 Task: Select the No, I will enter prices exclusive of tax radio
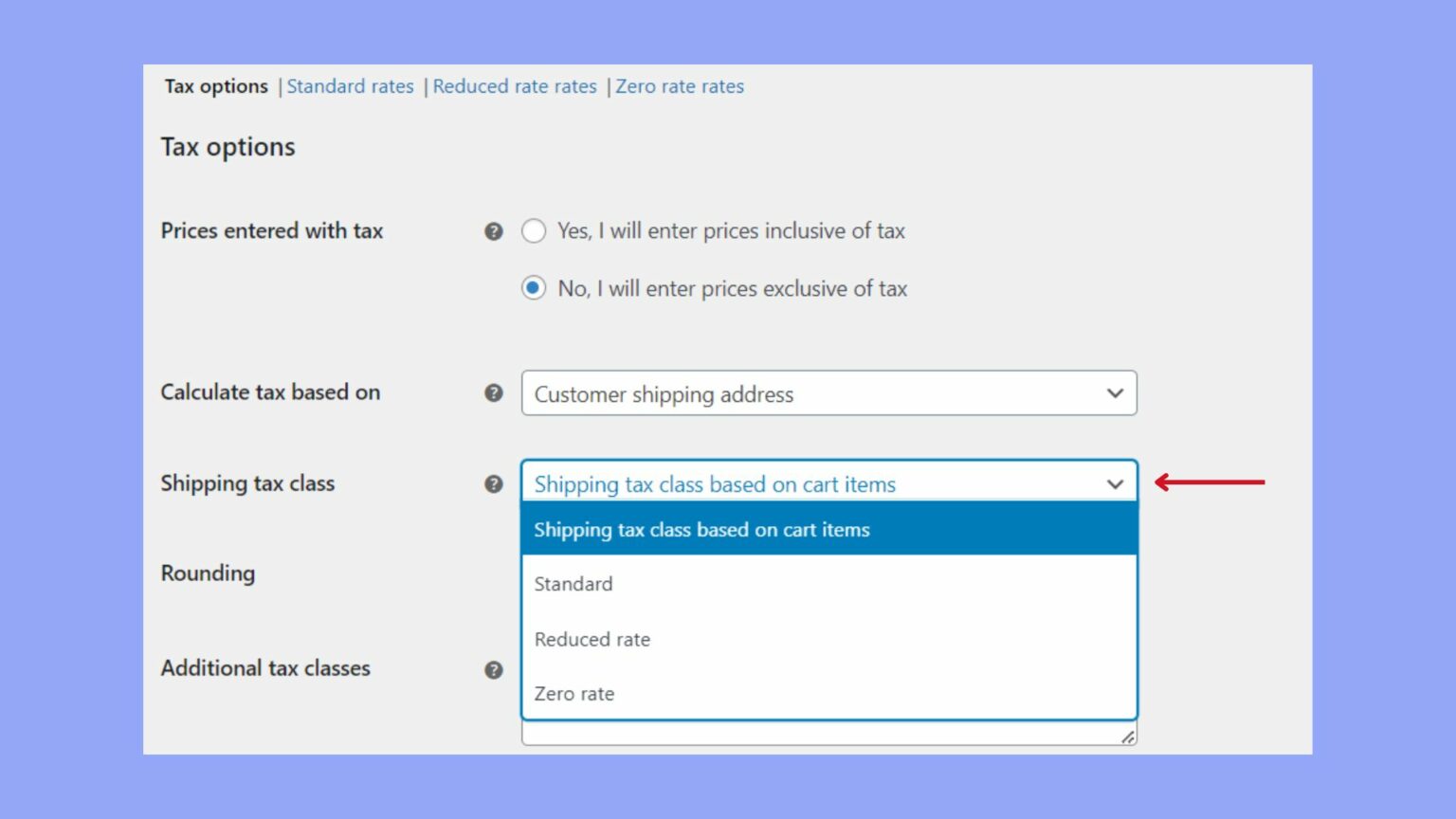click(534, 288)
